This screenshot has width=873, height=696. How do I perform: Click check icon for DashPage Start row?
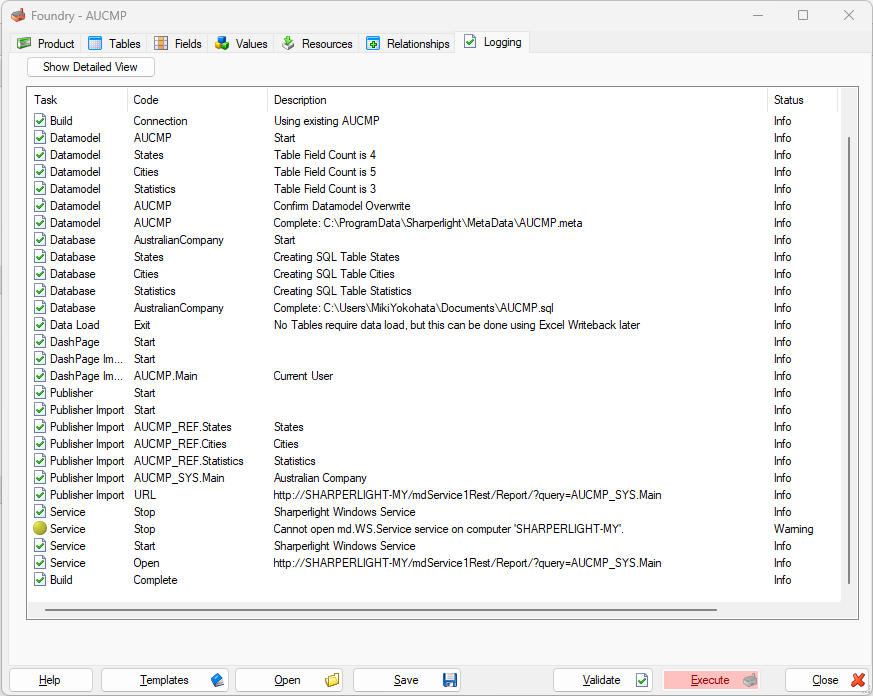[x=40, y=341]
